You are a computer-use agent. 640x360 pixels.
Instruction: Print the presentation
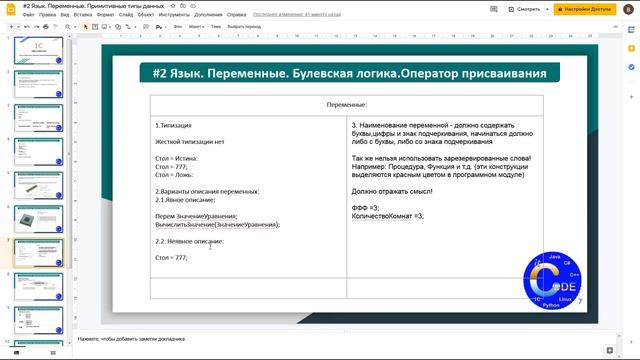tap(46, 27)
